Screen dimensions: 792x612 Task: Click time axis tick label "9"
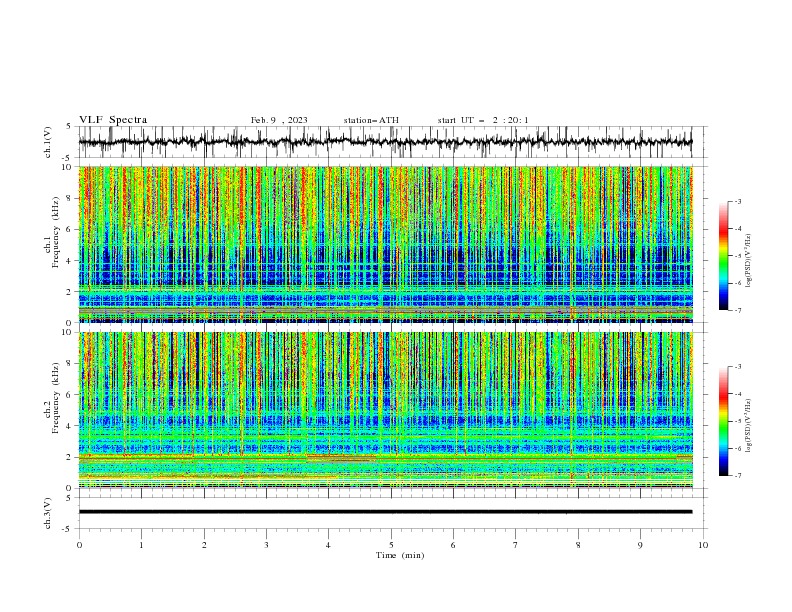[x=640, y=545]
